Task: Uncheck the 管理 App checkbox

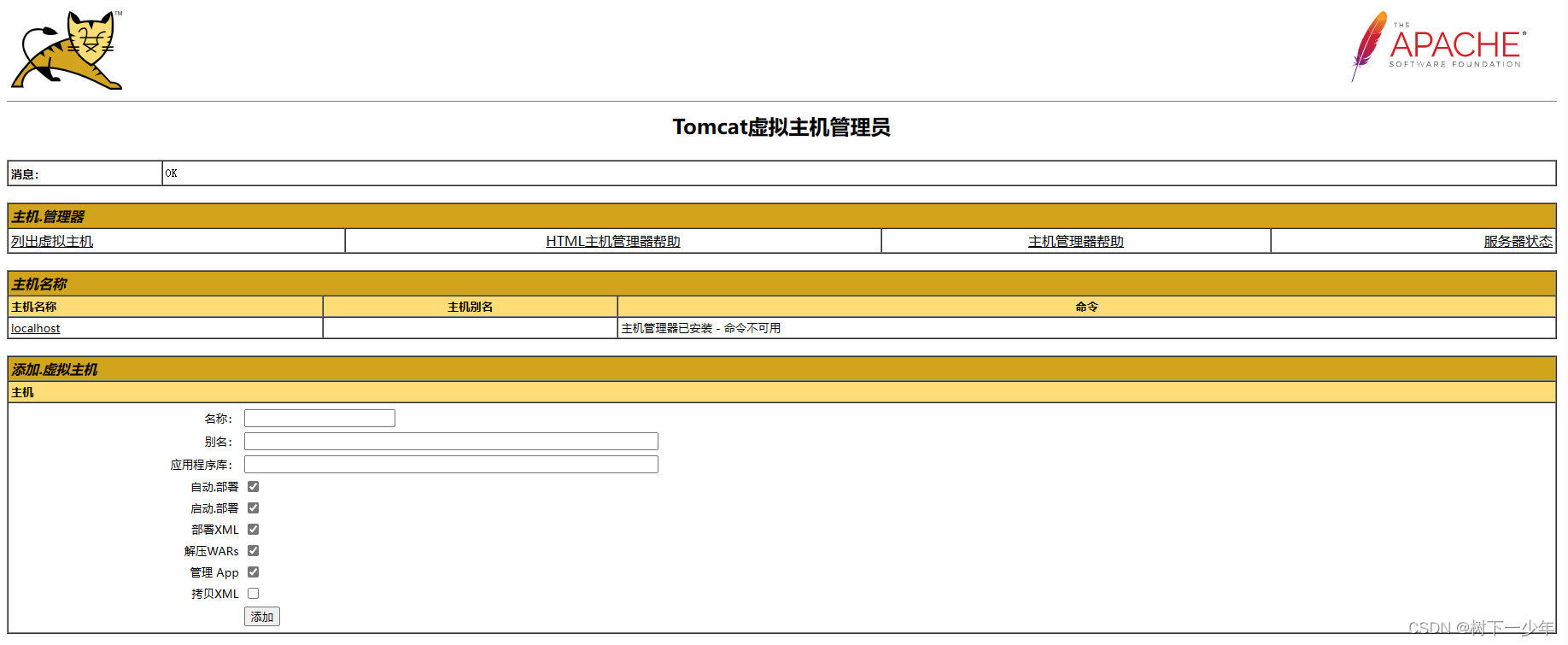Action: click(254, 572)
